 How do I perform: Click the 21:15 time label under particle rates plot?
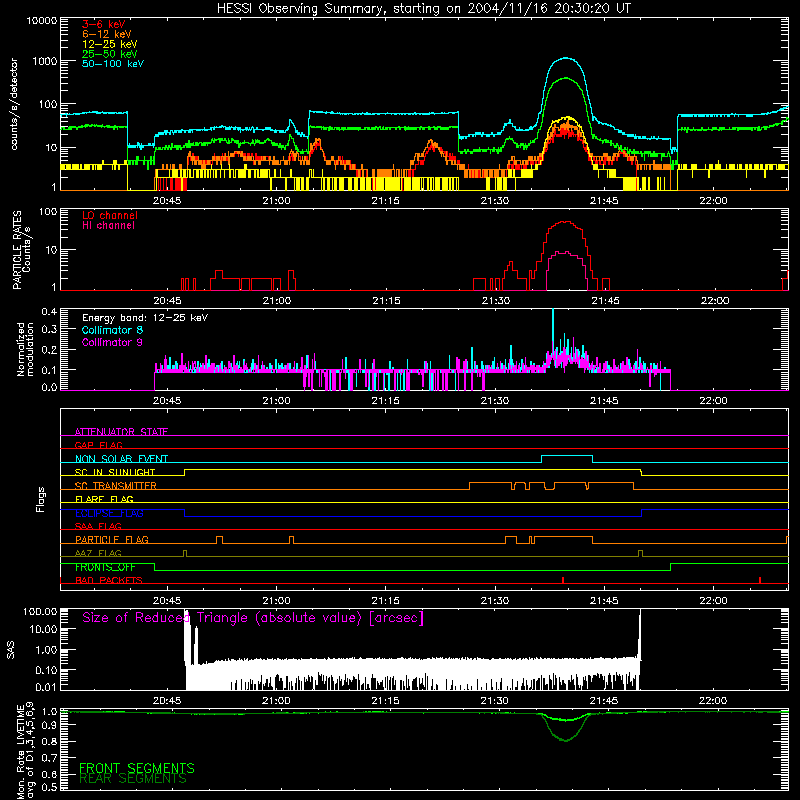tap(386, 301)
